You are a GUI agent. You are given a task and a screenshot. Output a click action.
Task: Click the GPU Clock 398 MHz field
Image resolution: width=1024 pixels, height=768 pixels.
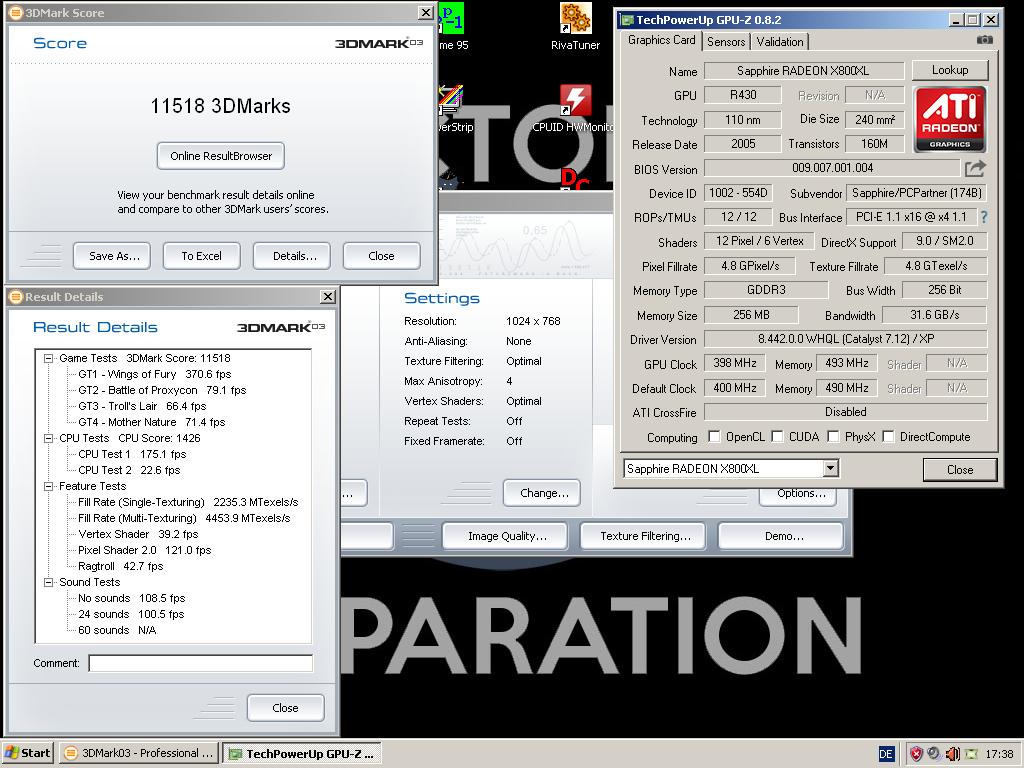(735, 363)
